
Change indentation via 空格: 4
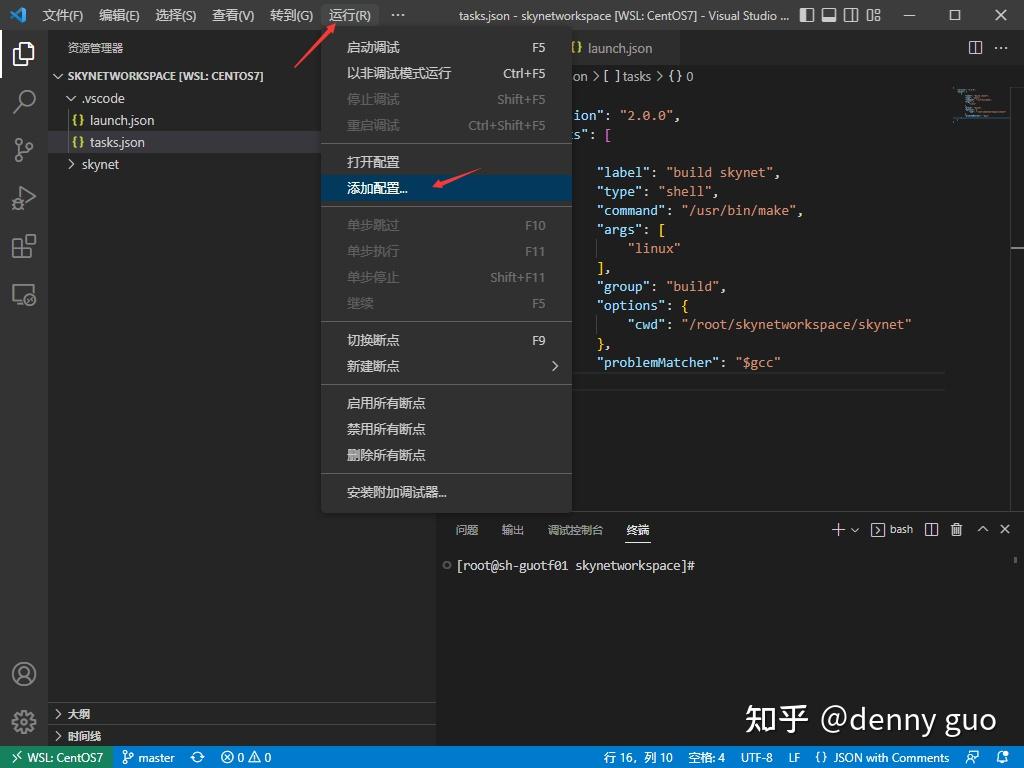[x=707, y=758]
